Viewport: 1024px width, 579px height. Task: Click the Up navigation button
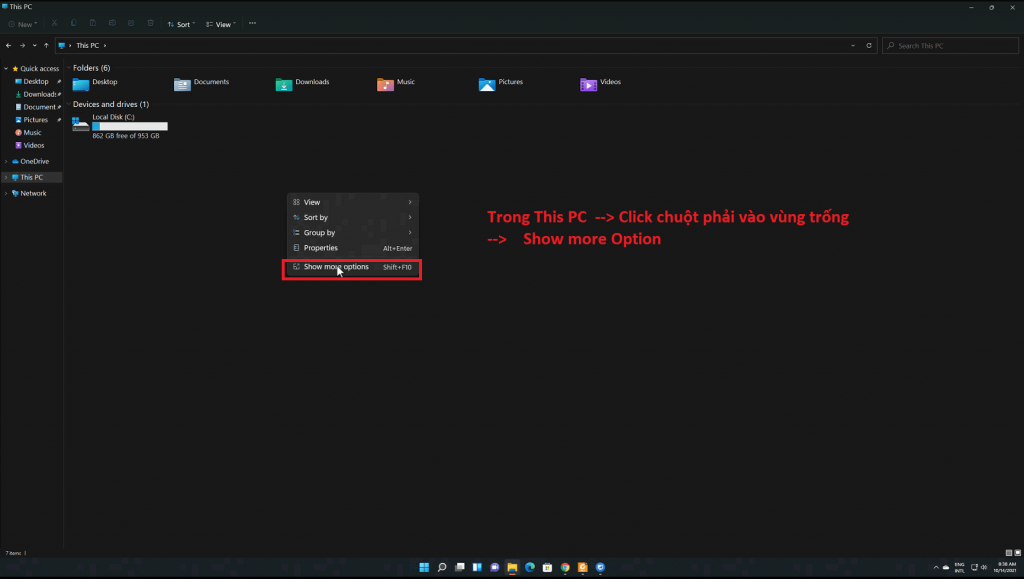[x=48, y=45]
